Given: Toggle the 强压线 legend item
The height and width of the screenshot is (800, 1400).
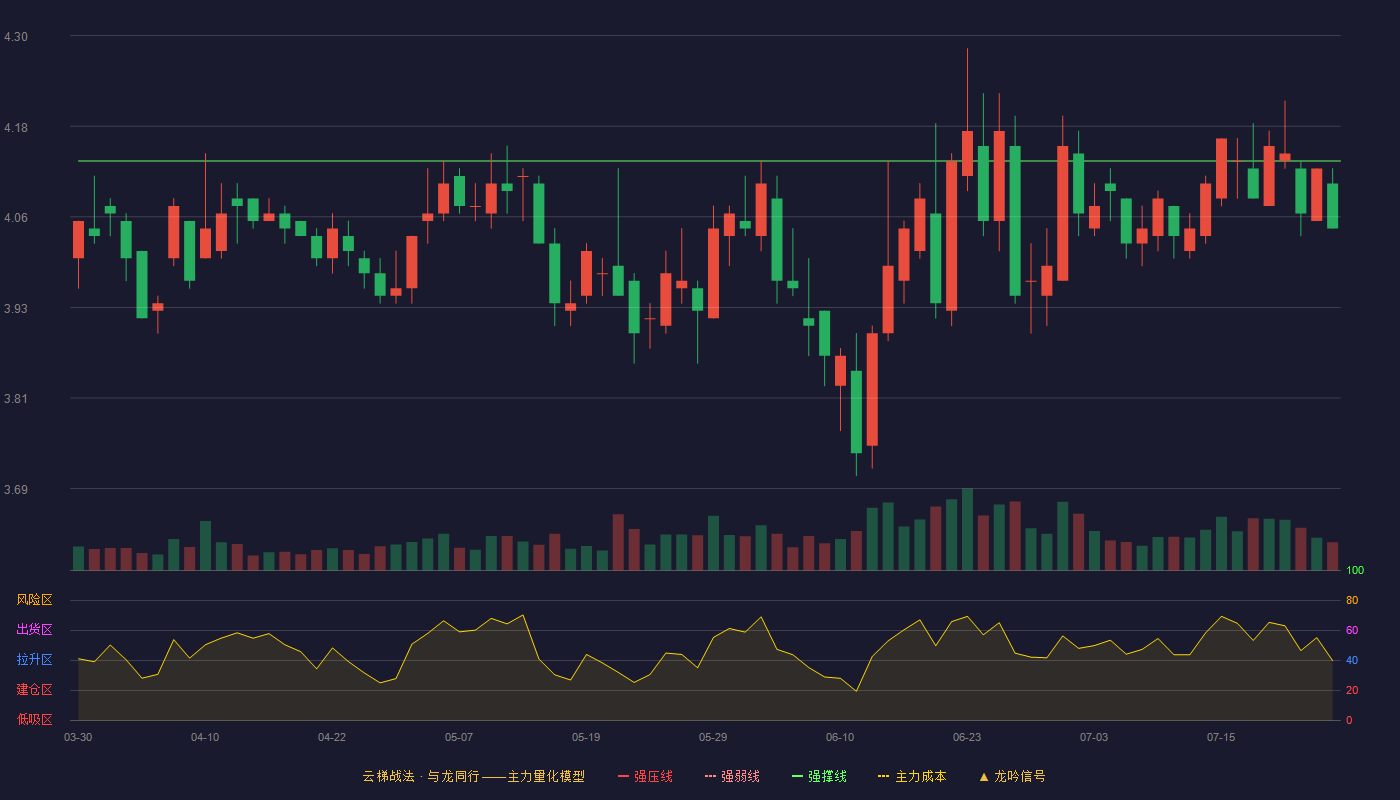Looking at the screenshot, I should [645, 776].
